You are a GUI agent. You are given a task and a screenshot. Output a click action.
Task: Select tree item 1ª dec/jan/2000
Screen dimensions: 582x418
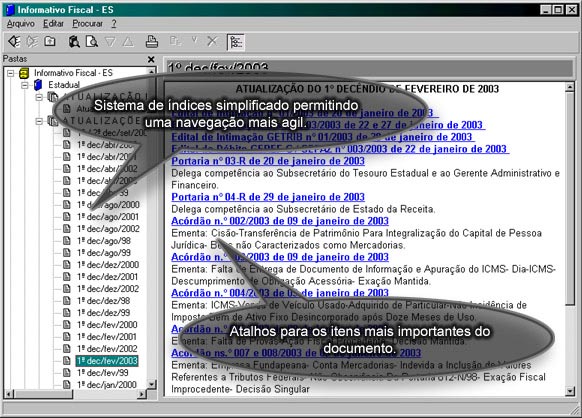[x=107, y=385]
